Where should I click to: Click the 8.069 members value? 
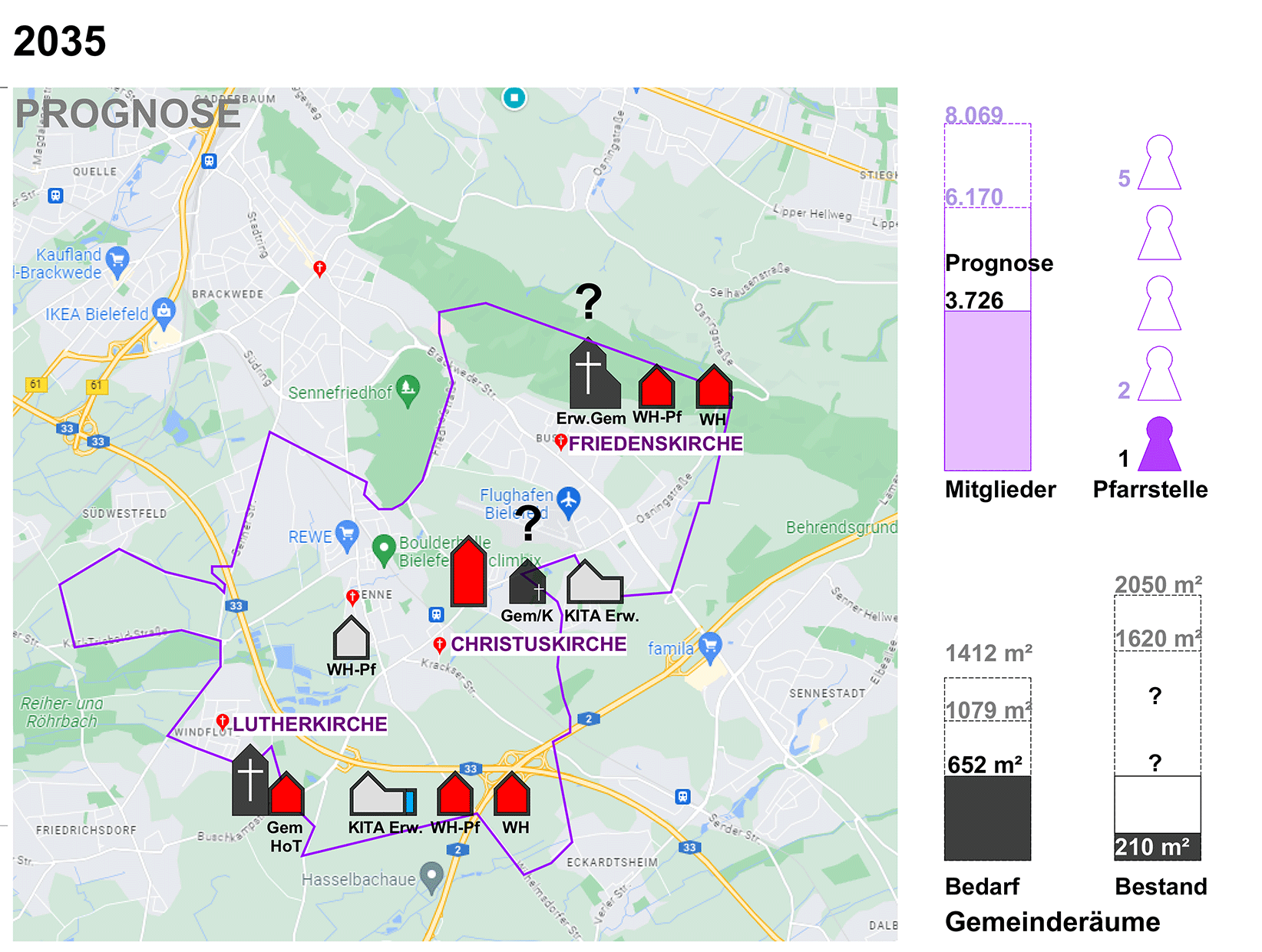(x=974, y=114)
